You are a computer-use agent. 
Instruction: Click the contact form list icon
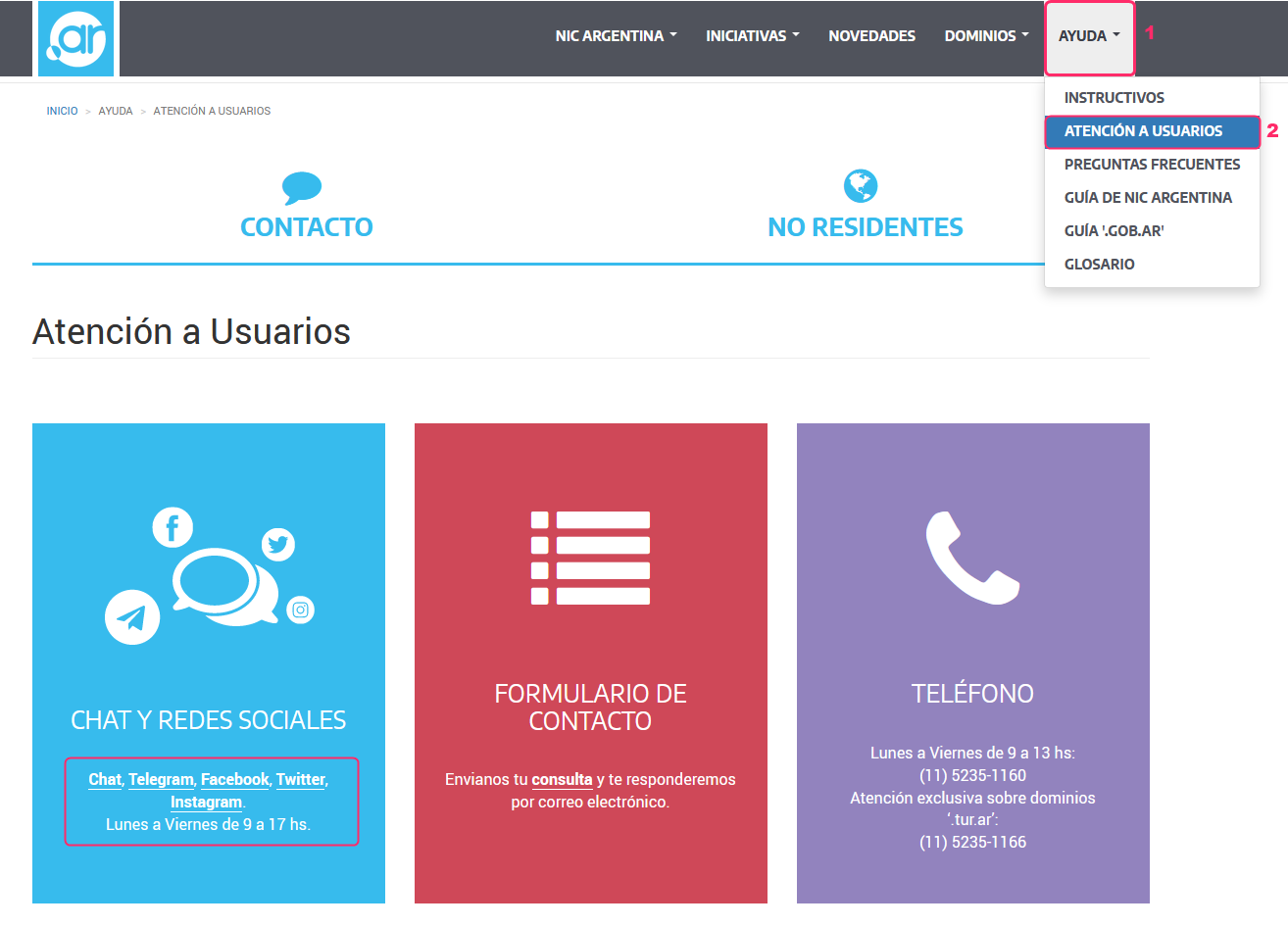click(x=590, y=558)
